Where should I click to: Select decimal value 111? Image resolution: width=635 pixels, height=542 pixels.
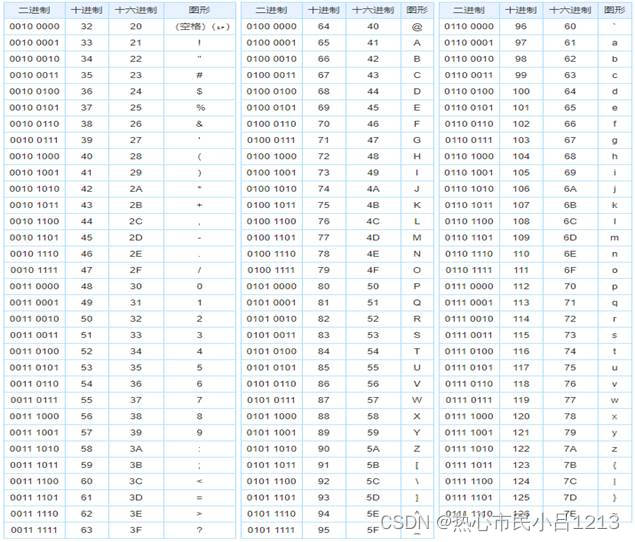pos(521,270)
